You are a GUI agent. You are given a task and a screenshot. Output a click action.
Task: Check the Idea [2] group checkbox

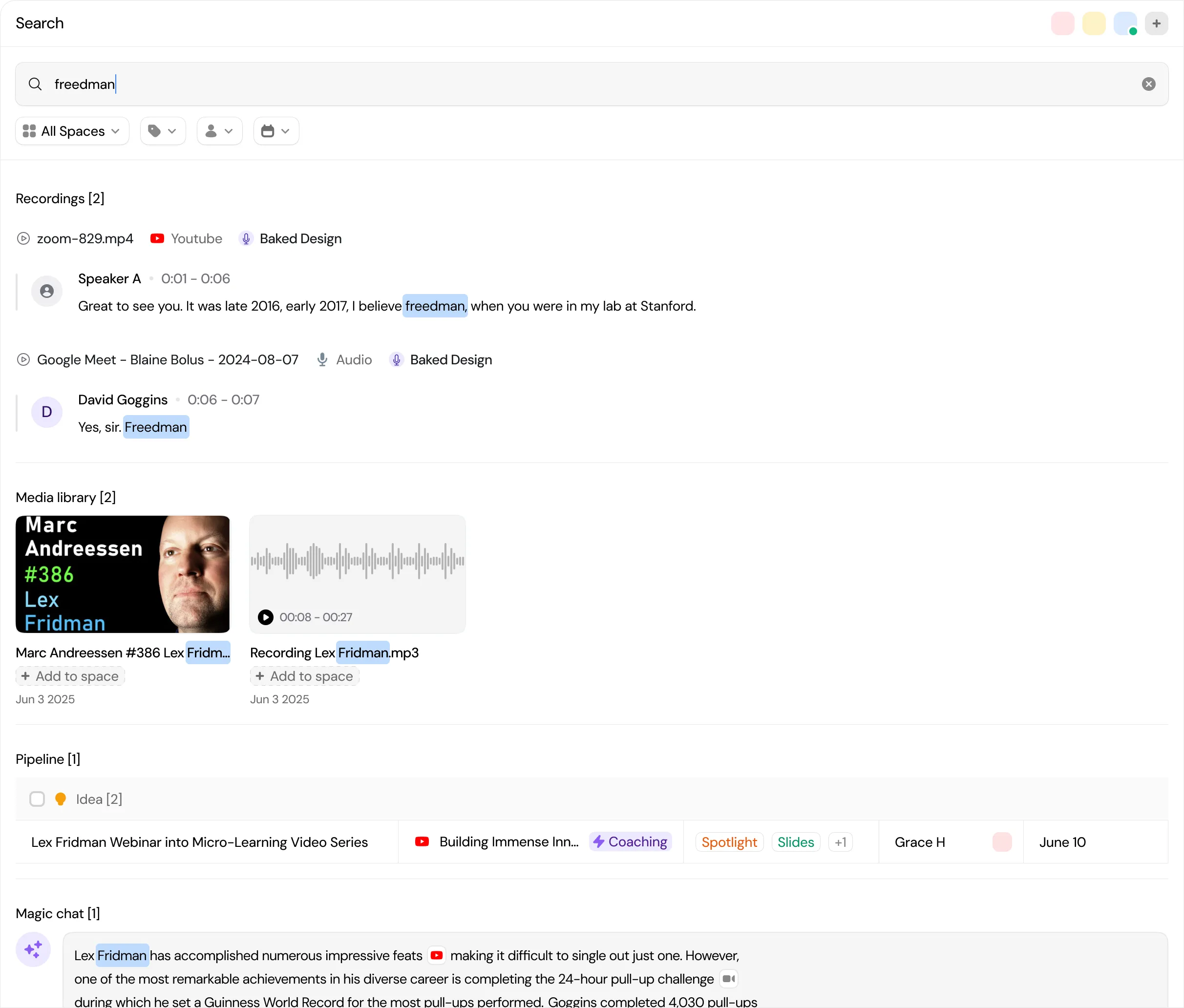tap(37, 799)
